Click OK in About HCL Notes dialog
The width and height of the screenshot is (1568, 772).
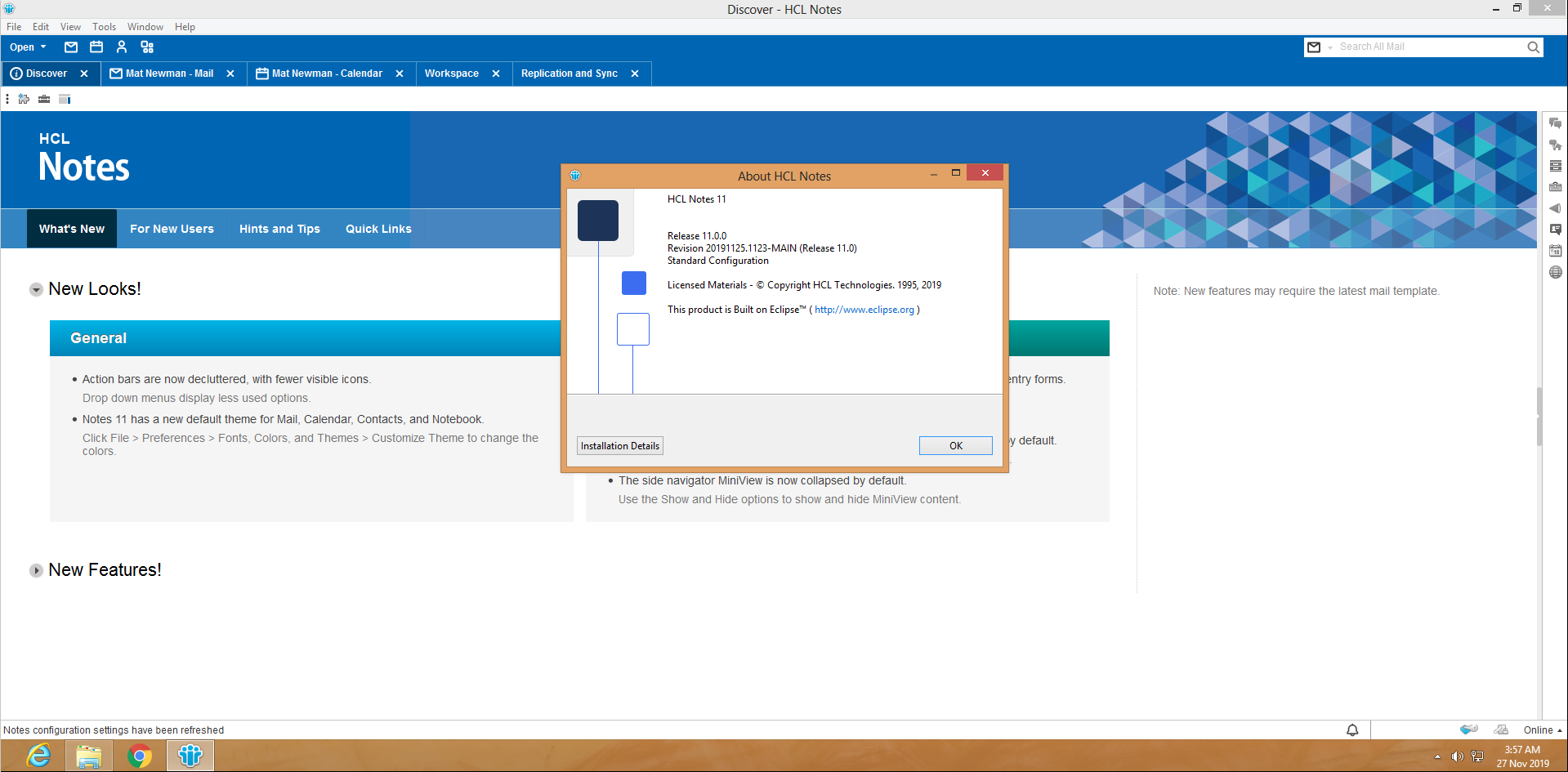click(955, 446)
